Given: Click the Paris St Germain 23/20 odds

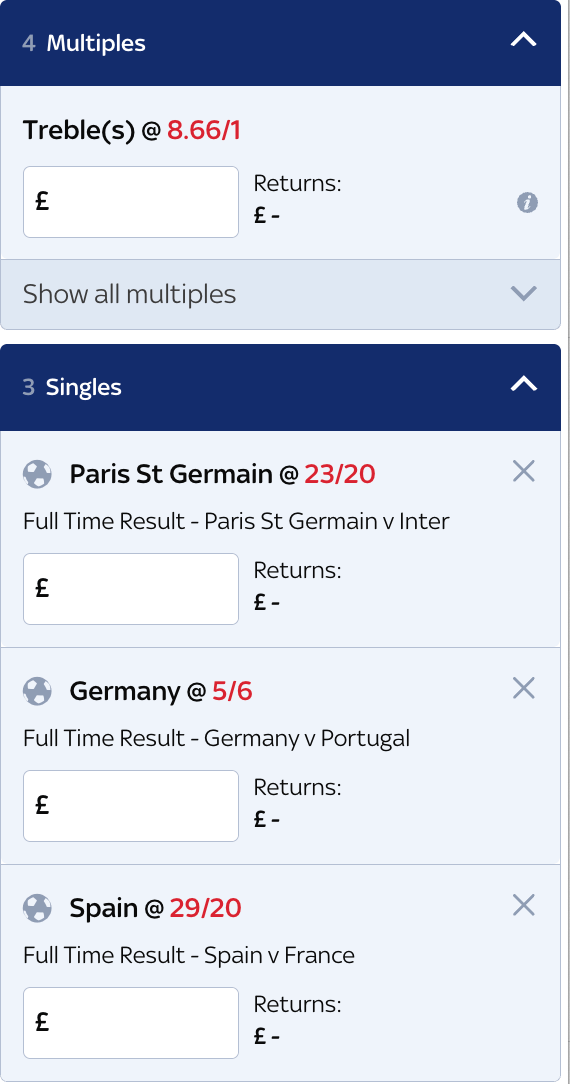Looking at the screenshot, I should click(340, 474).
